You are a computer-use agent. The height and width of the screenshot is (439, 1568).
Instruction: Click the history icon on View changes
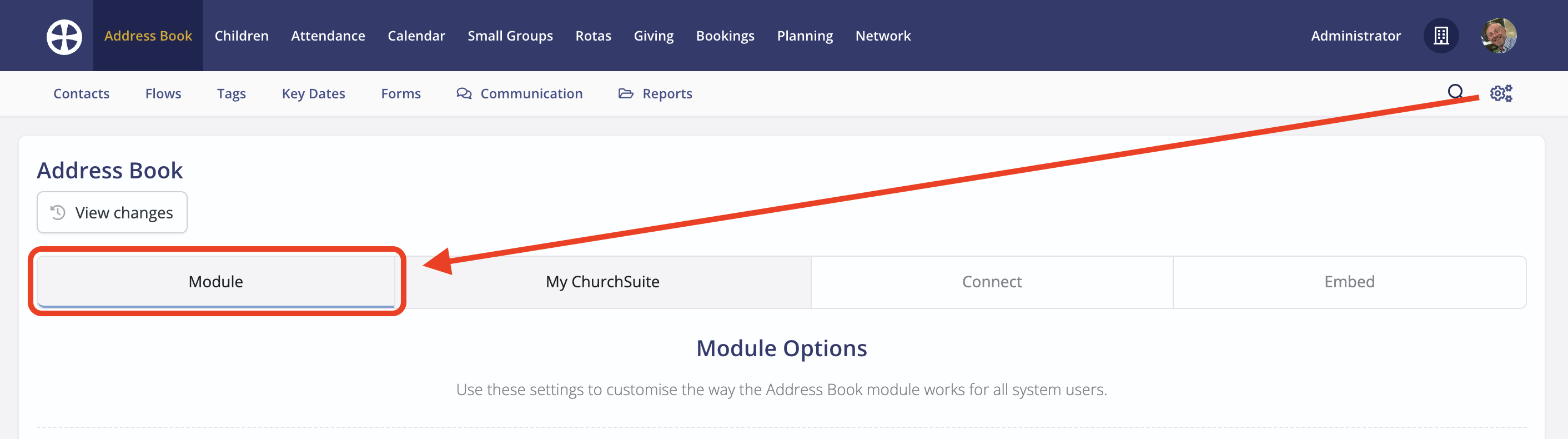pyautogui.click(x=58, y=212)
